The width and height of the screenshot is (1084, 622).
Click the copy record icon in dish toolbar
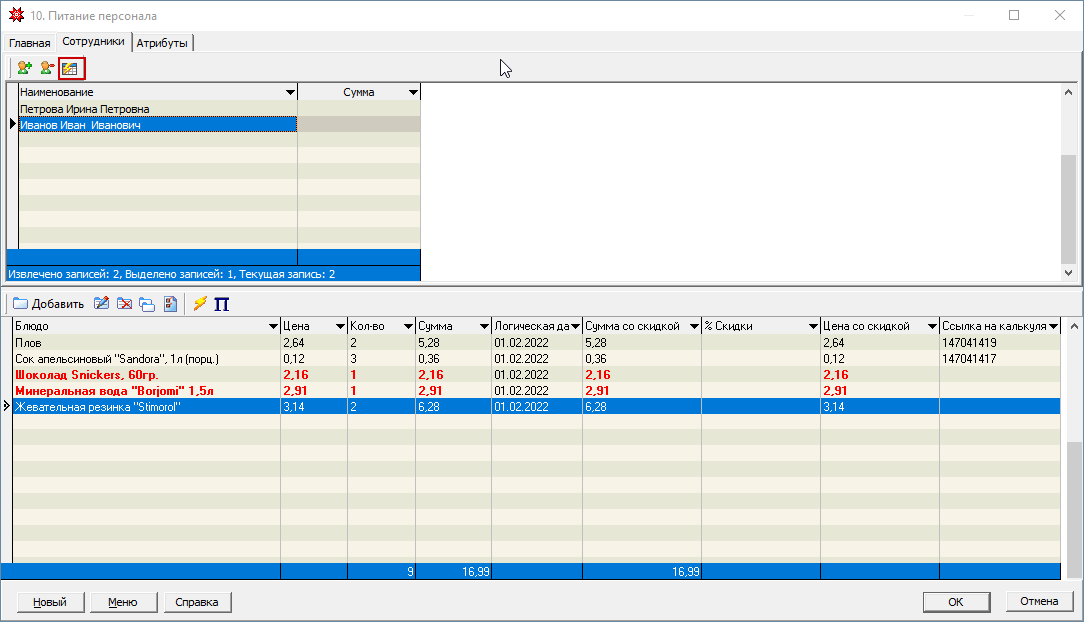[x=147, y=303]
